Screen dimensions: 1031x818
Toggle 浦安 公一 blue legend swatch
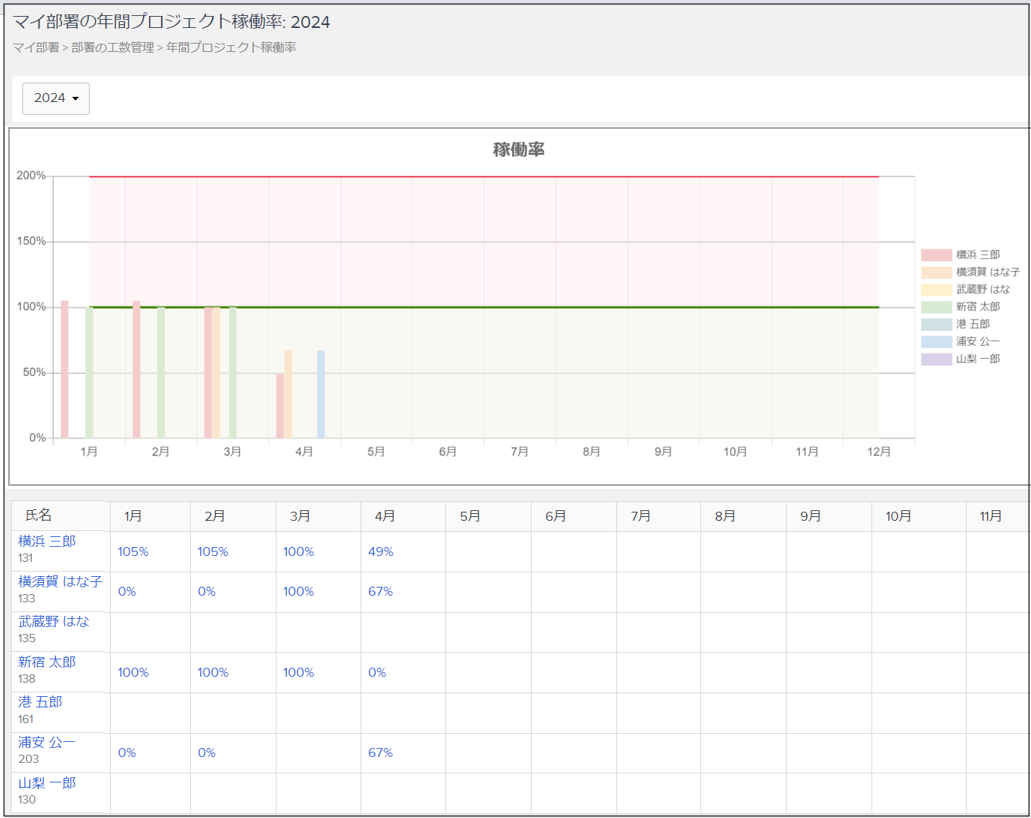[x=936, y=341]
